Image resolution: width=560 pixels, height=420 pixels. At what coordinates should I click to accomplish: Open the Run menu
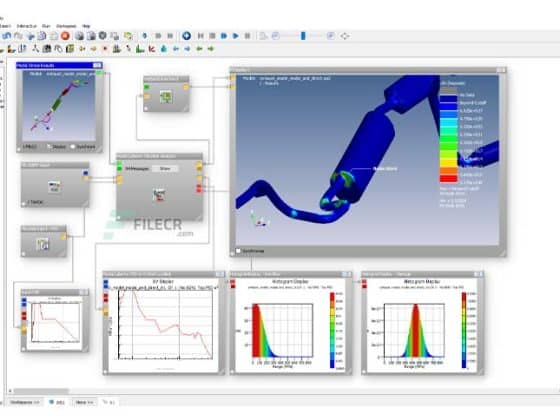point(46,26)
